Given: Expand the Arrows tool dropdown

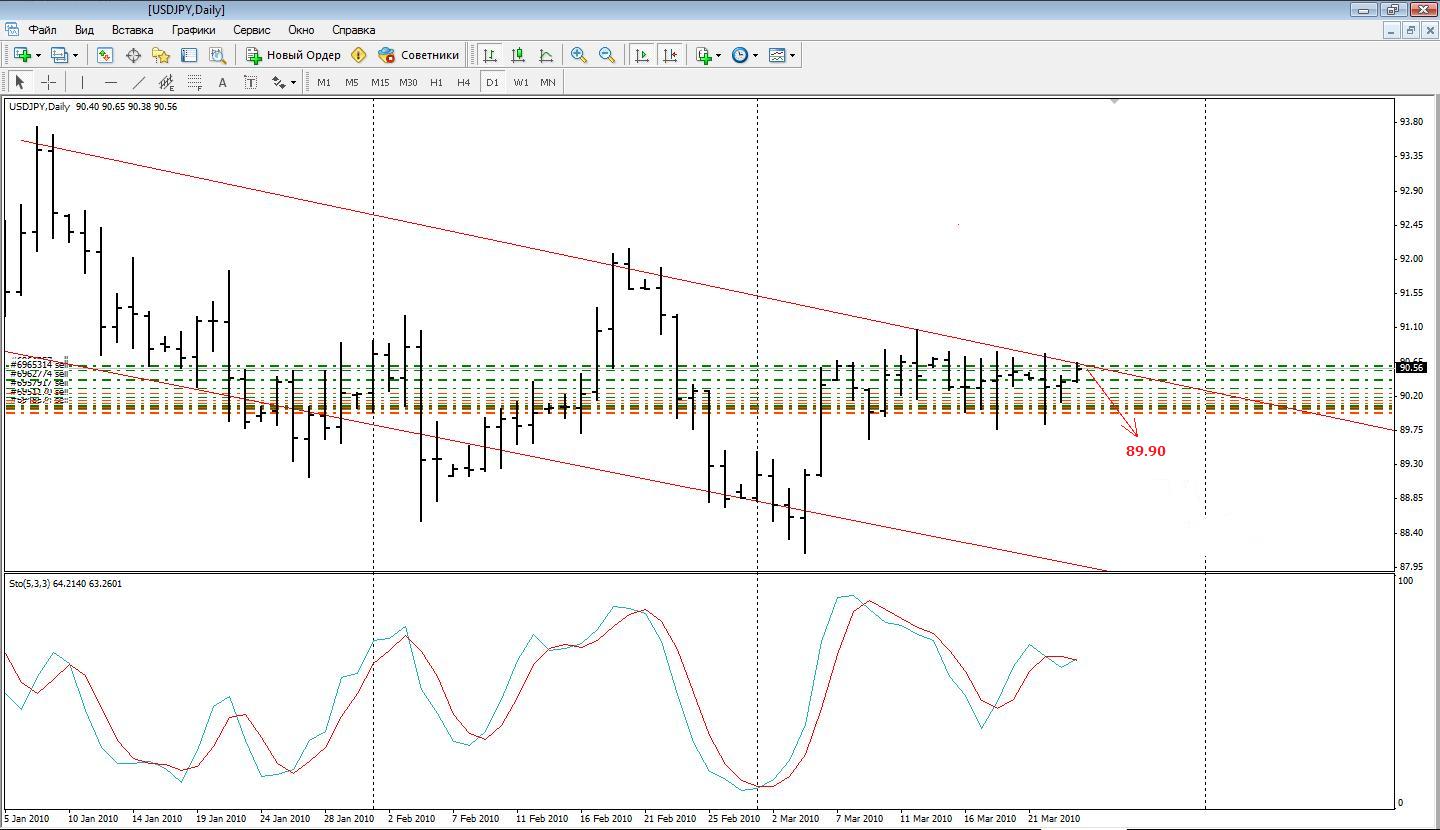Looking at the screenshot, I should [x=293, y=82].
